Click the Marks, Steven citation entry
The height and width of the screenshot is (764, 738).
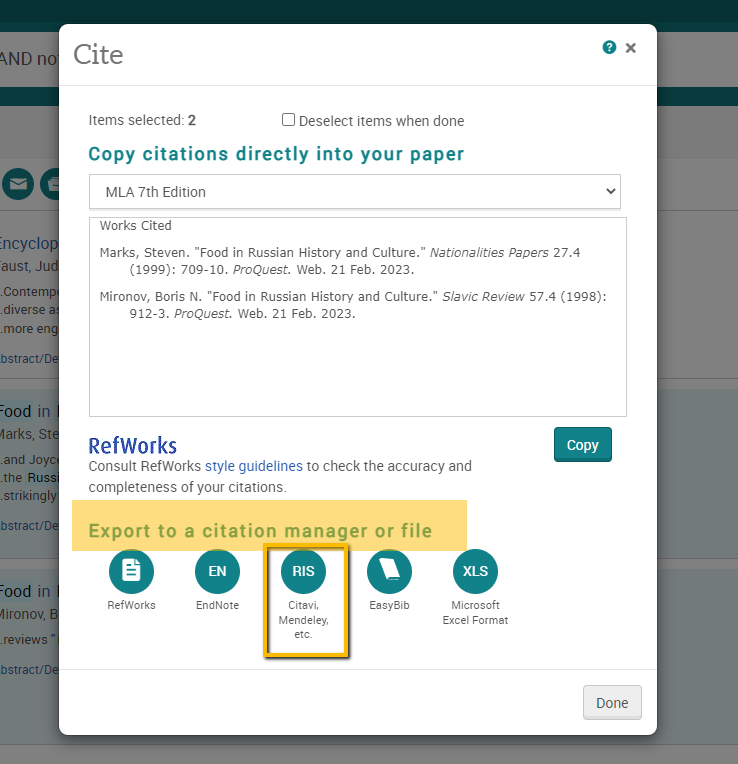click(x=340, y=261)
